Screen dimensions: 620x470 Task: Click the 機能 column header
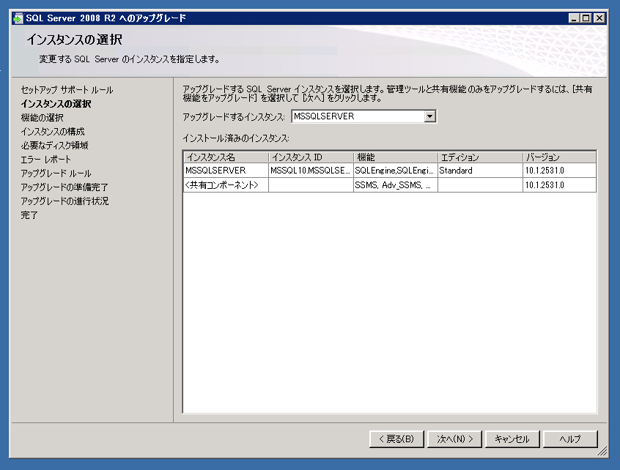pos(395,157)
